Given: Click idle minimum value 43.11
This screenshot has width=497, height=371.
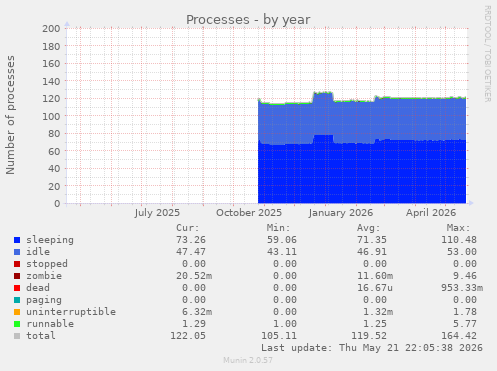Looking at the screenshot, I should (282, 252).
